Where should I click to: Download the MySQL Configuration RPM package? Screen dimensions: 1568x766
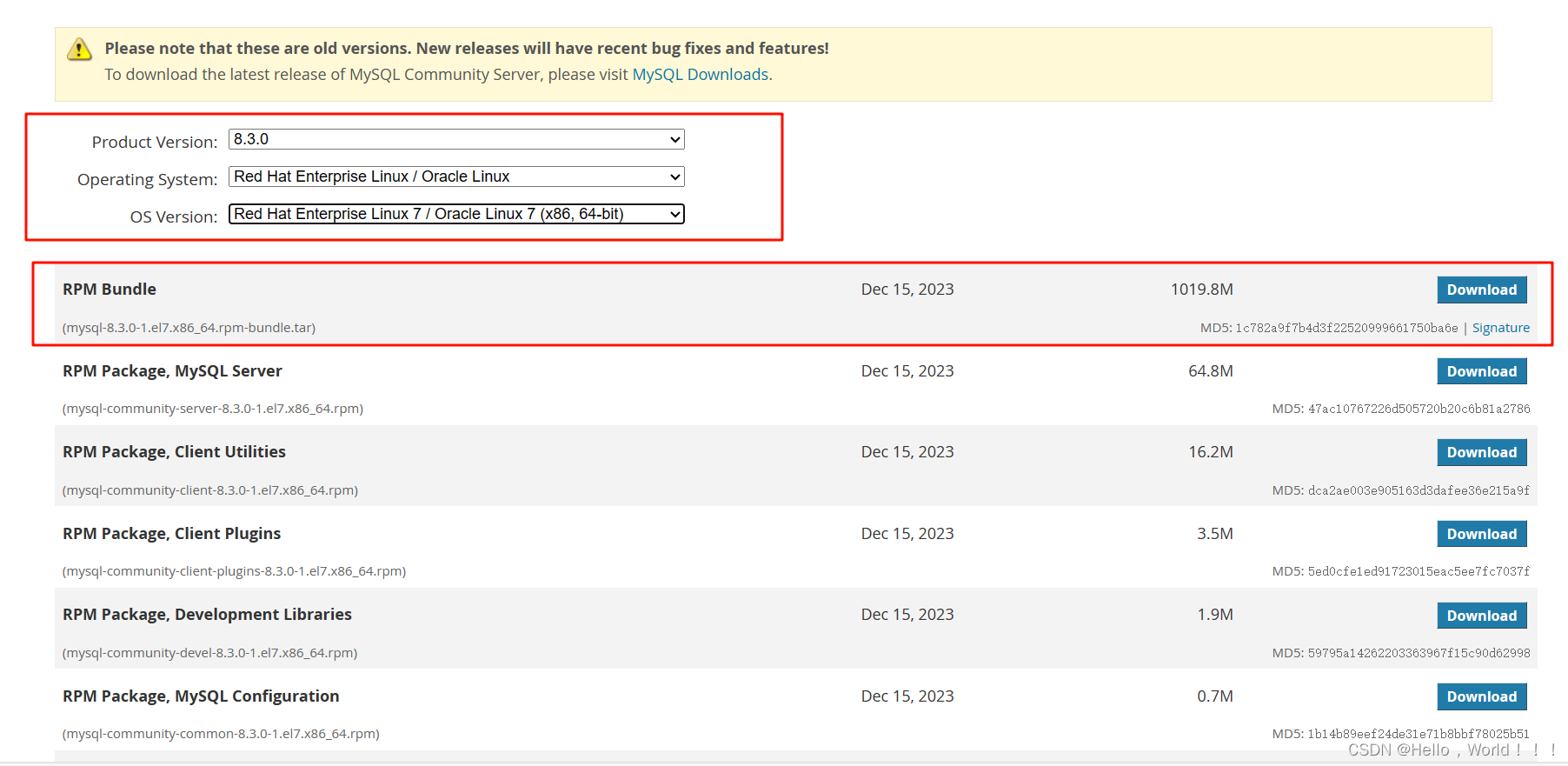click(x=1482, y=696)
